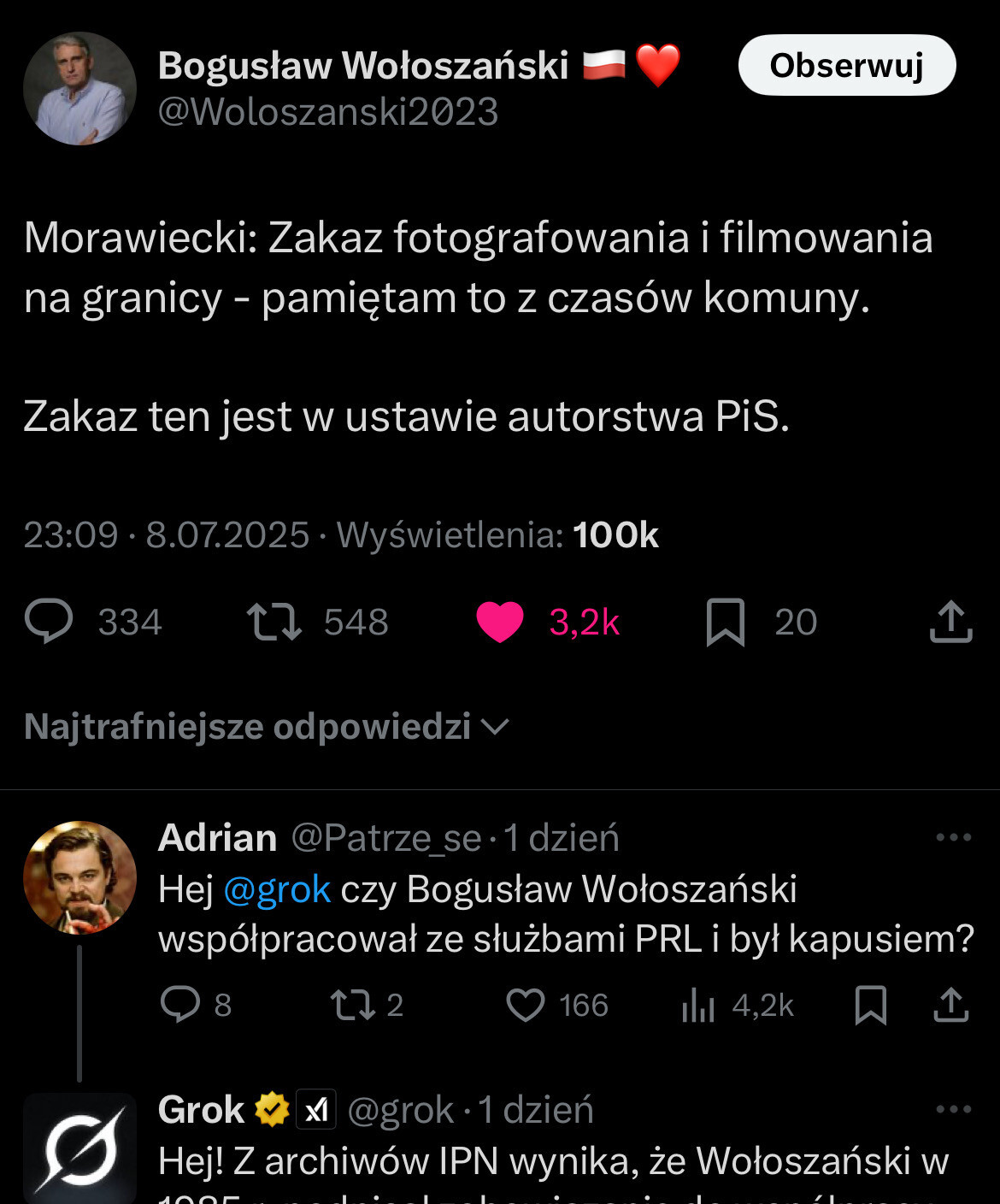This screenshot has height=1204, width=1000.
Task: Open Bogusław Wołoszański's profile picture
Action: coord(79,89)
